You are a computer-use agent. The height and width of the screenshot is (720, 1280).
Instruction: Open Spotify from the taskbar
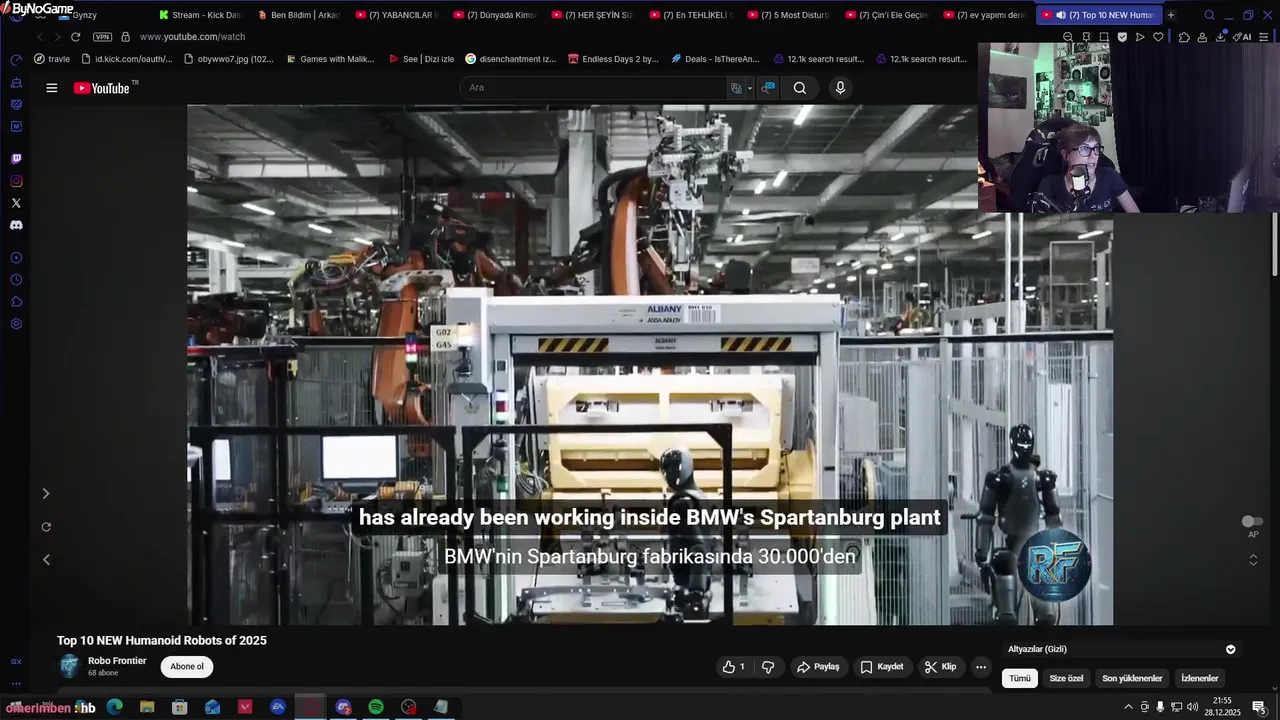tap(376, 707)
